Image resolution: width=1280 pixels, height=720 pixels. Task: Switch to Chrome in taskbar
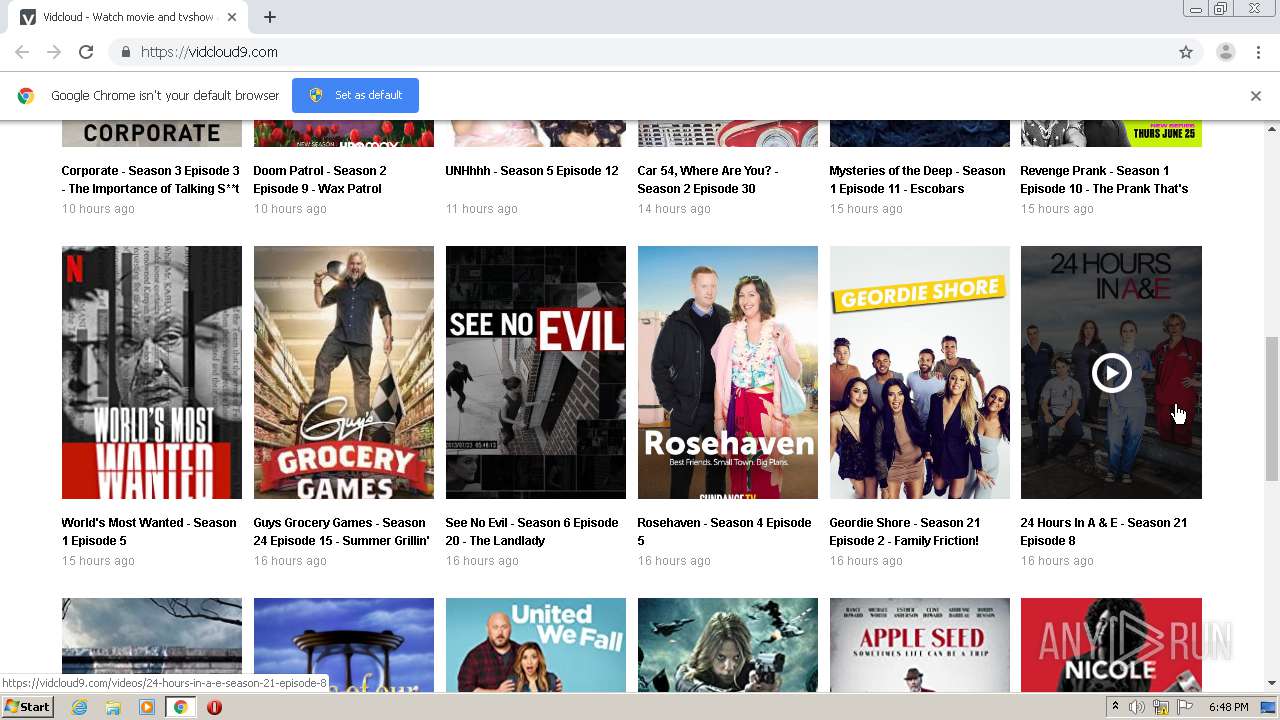click(180, 707)
